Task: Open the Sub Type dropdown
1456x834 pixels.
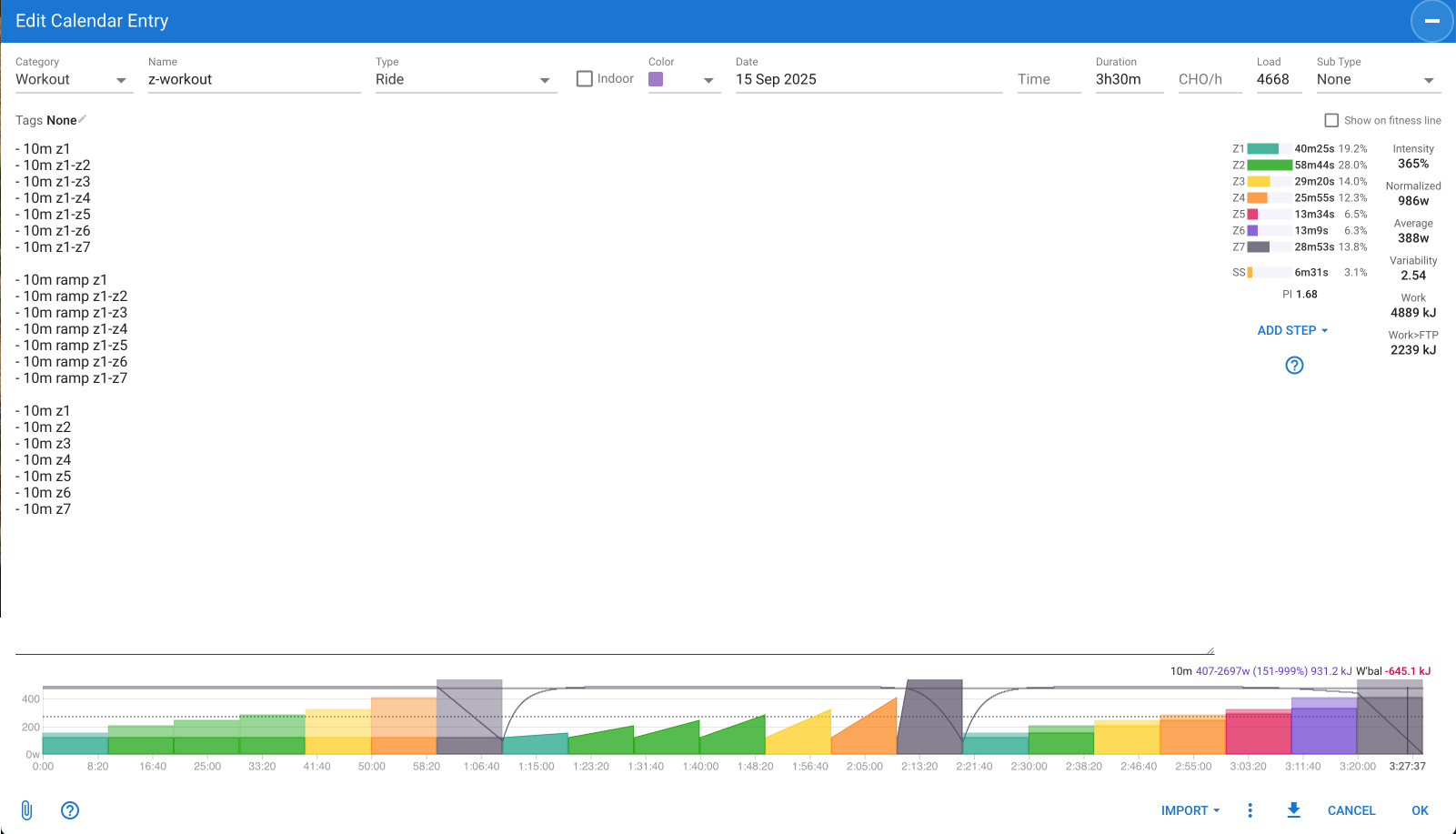Action: click(x=1376, y=80)
